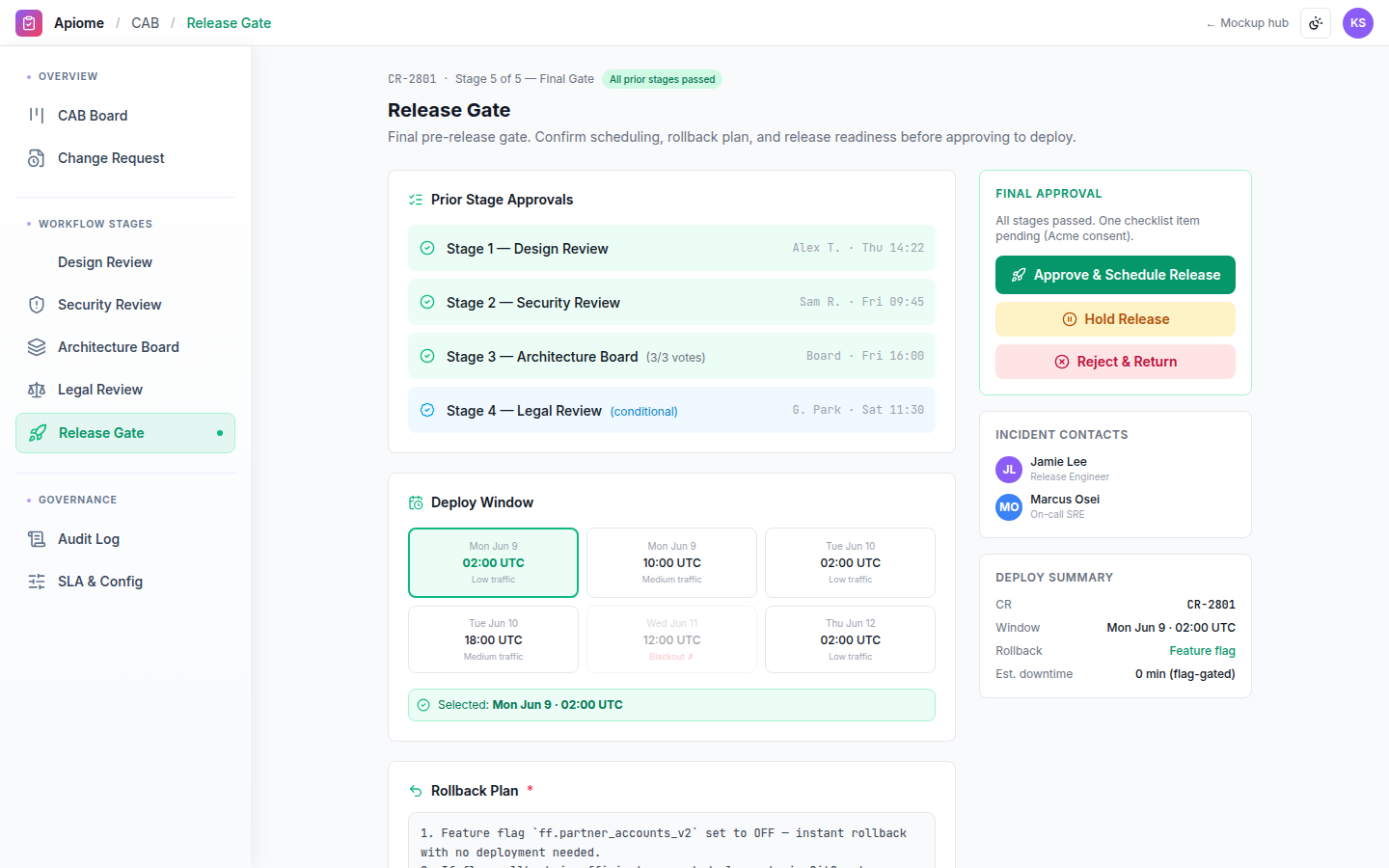Click the Apiome breadcrumb name
This screenshot has width=1389, height=868.
[x=79, y=23]
